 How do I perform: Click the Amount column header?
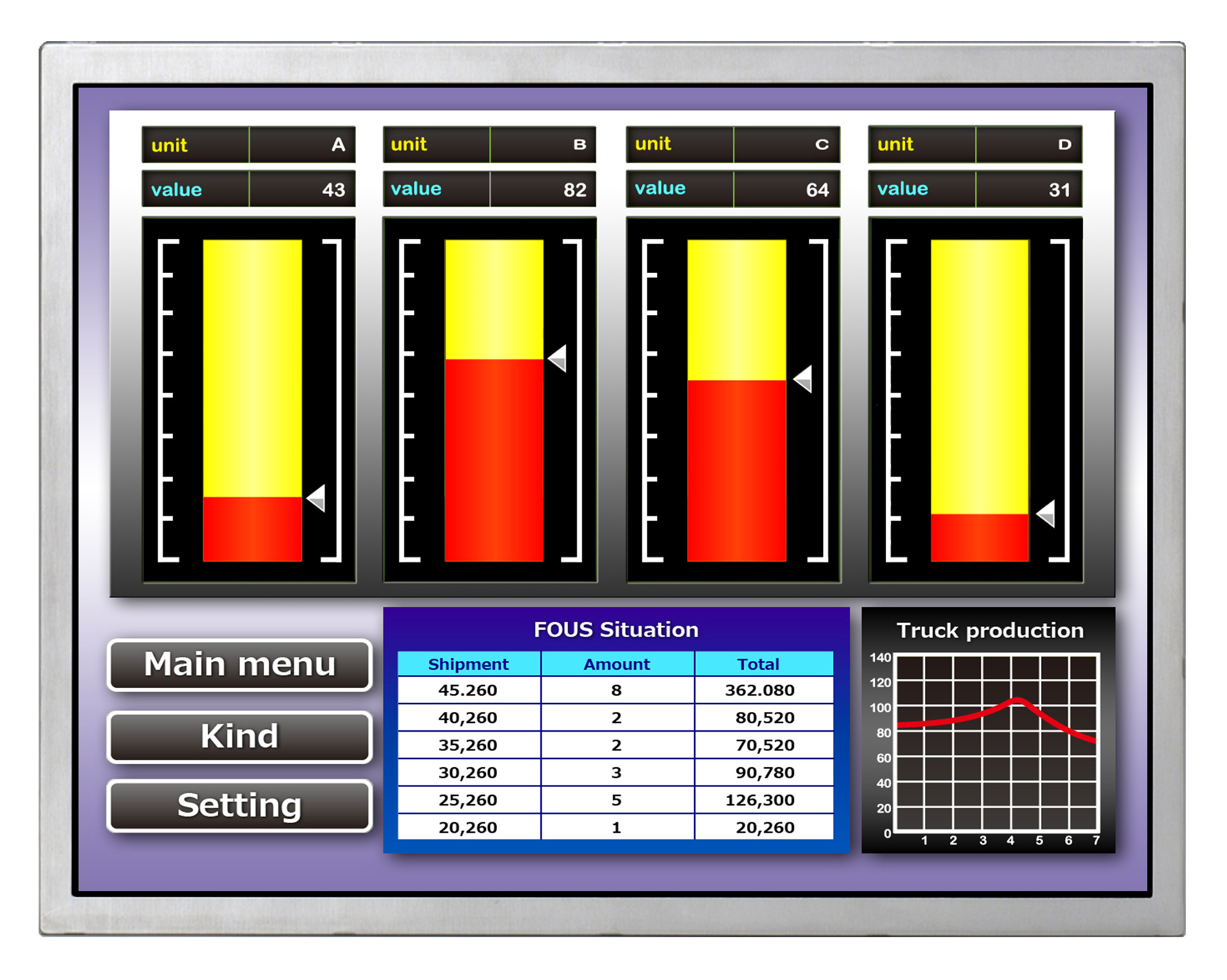(x=617, y=664)
